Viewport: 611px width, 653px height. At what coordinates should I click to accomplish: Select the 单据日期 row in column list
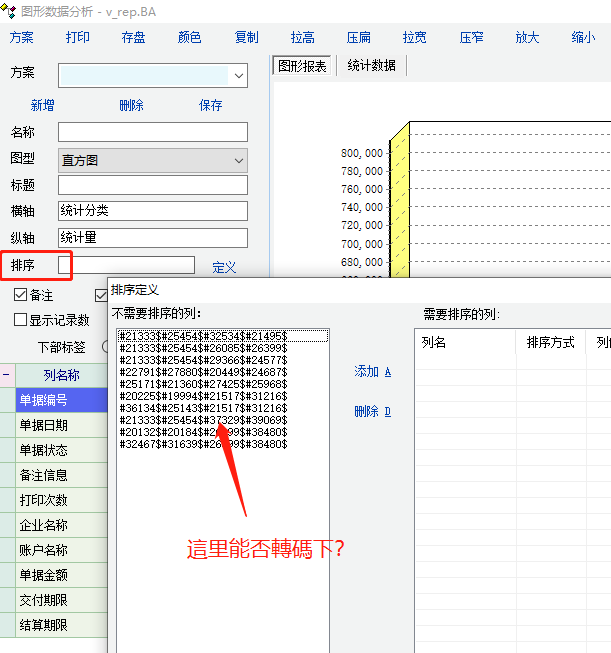click(x=60, y=425)
